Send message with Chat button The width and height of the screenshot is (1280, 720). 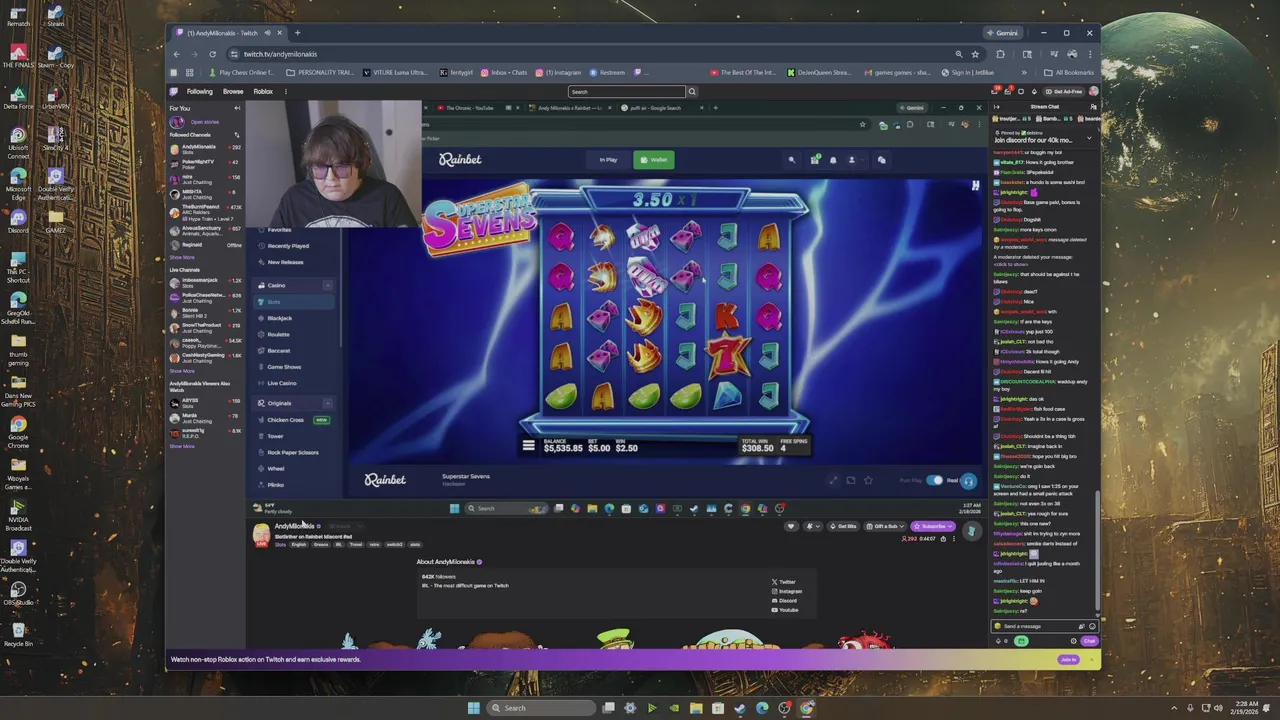click(1089, 641)
